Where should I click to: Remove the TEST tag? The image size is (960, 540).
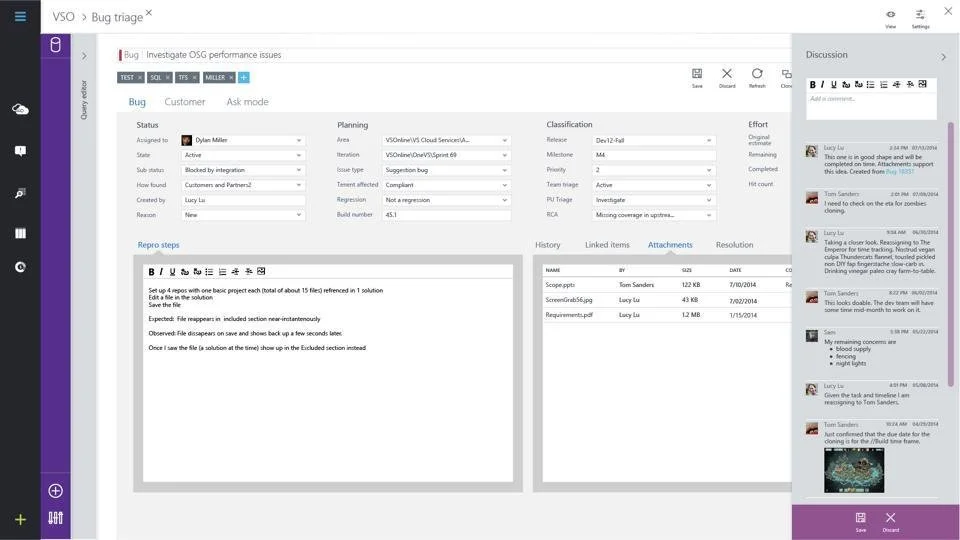140,78
